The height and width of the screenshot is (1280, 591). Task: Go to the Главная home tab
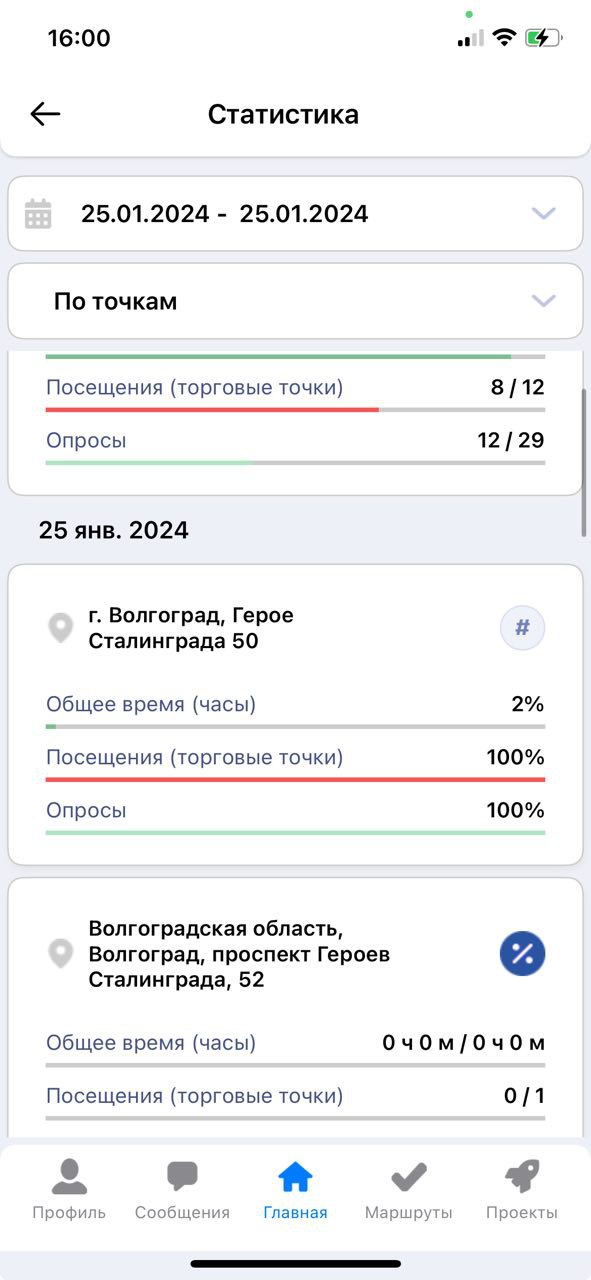pos(295,1190)
